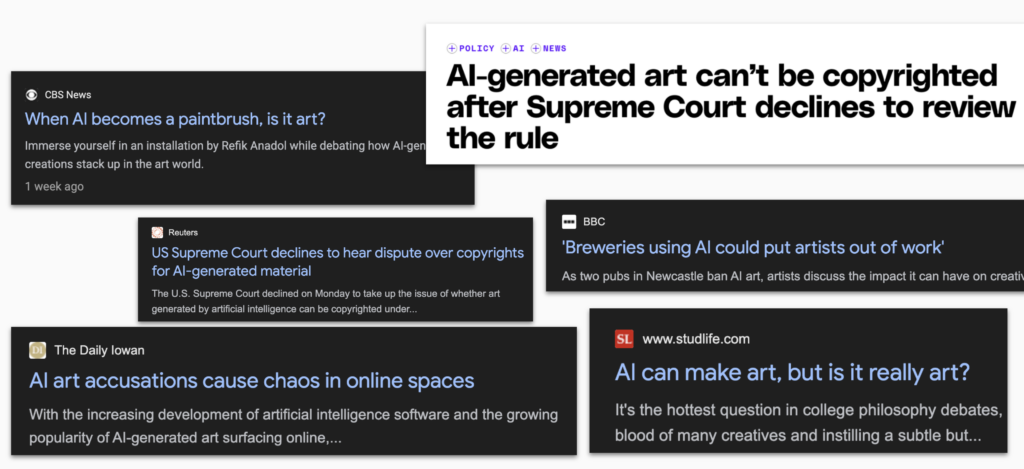
Task: Click the red SL studlife logo
Action: pyautogui.click(x=624, y=339)
